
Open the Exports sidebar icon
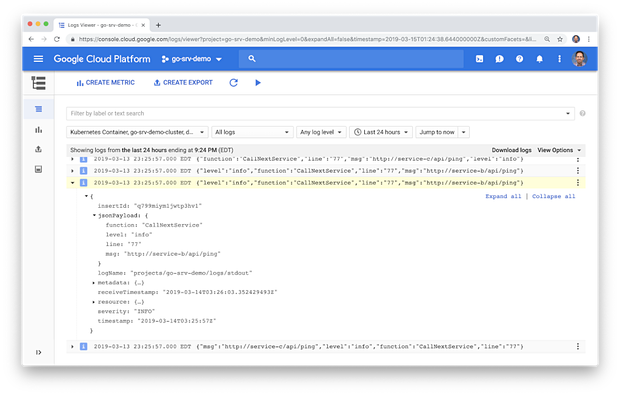[38, 149]
